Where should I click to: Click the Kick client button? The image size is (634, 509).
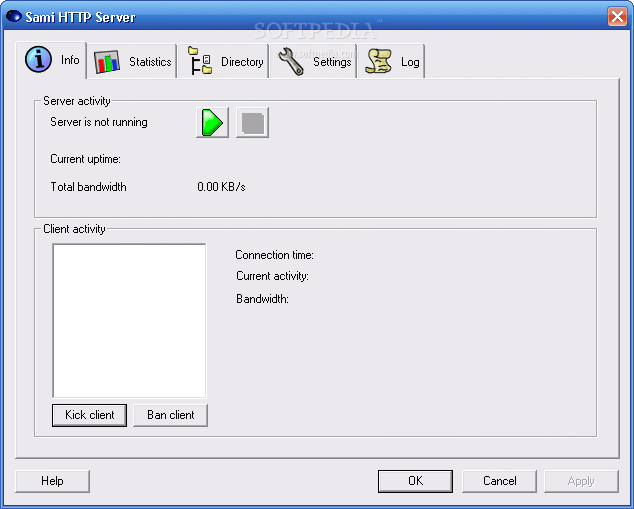[89, 415]
